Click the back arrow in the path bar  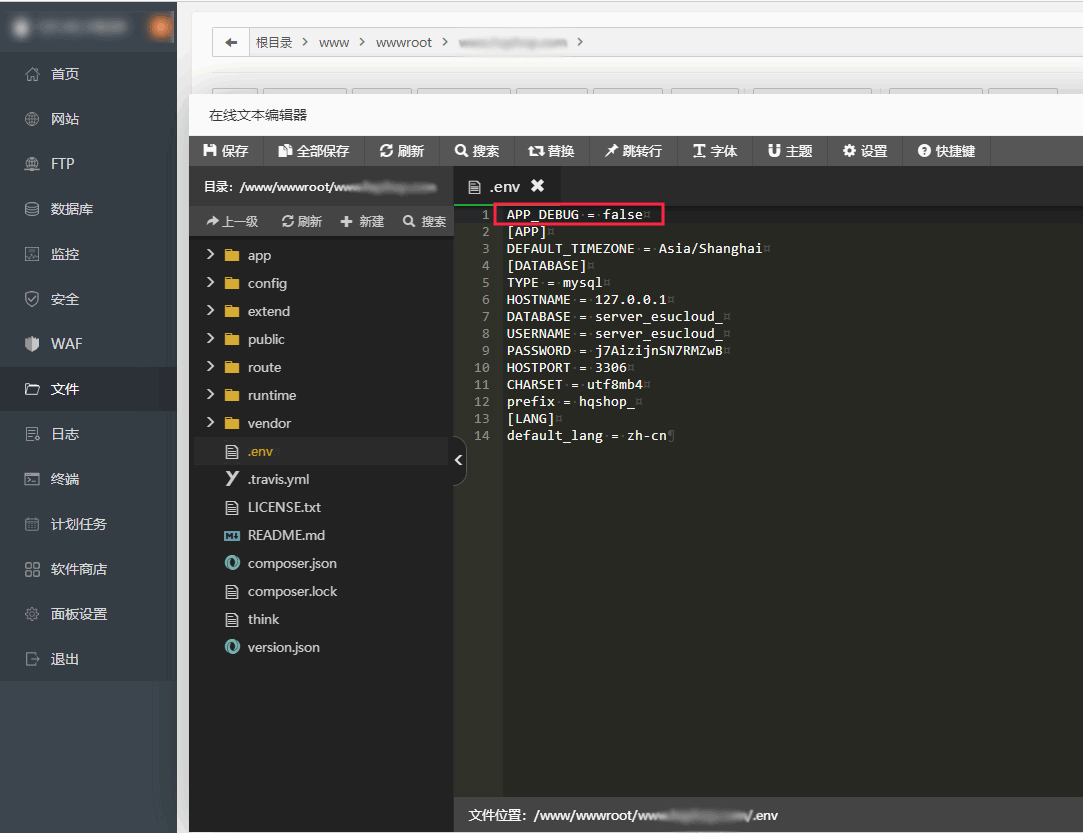(x=231, y=42)
